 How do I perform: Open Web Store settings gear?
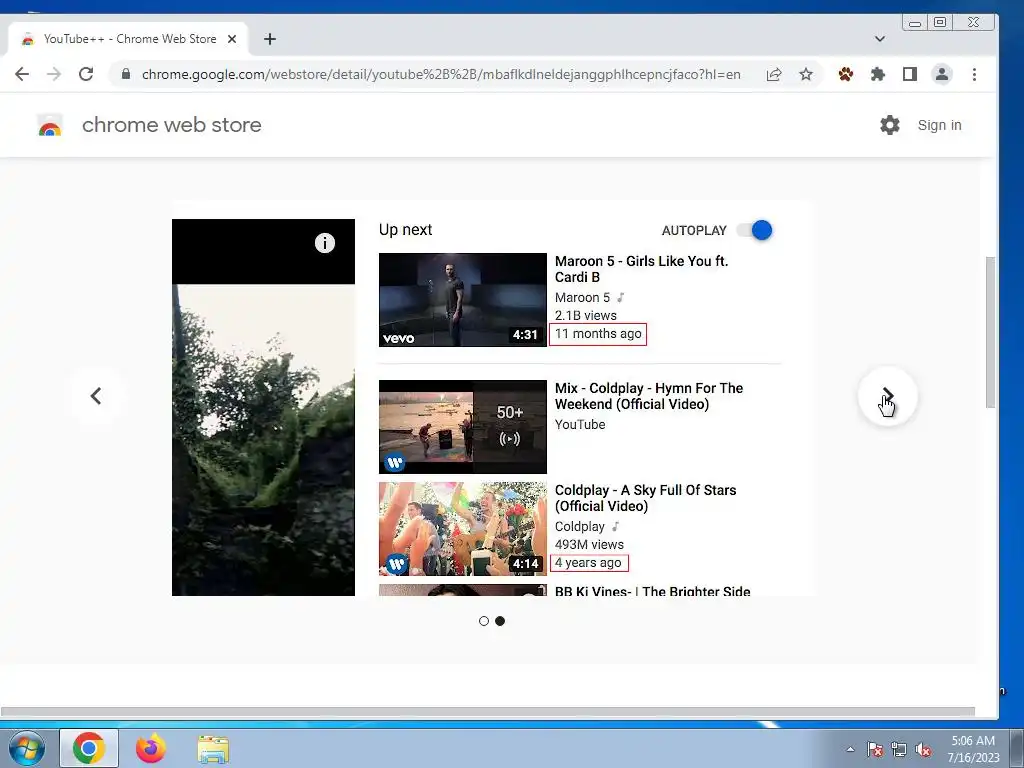coord(889,125)
